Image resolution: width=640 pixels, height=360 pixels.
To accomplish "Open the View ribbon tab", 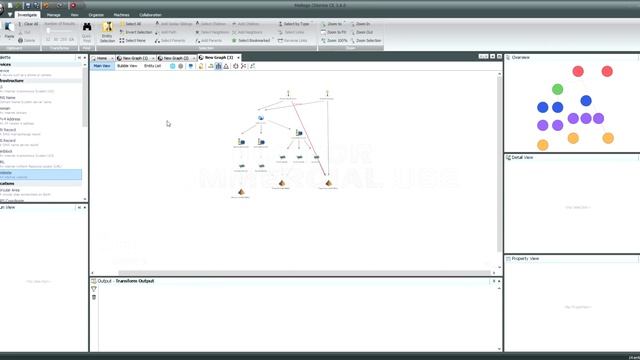I will click(x=74, y=15).
